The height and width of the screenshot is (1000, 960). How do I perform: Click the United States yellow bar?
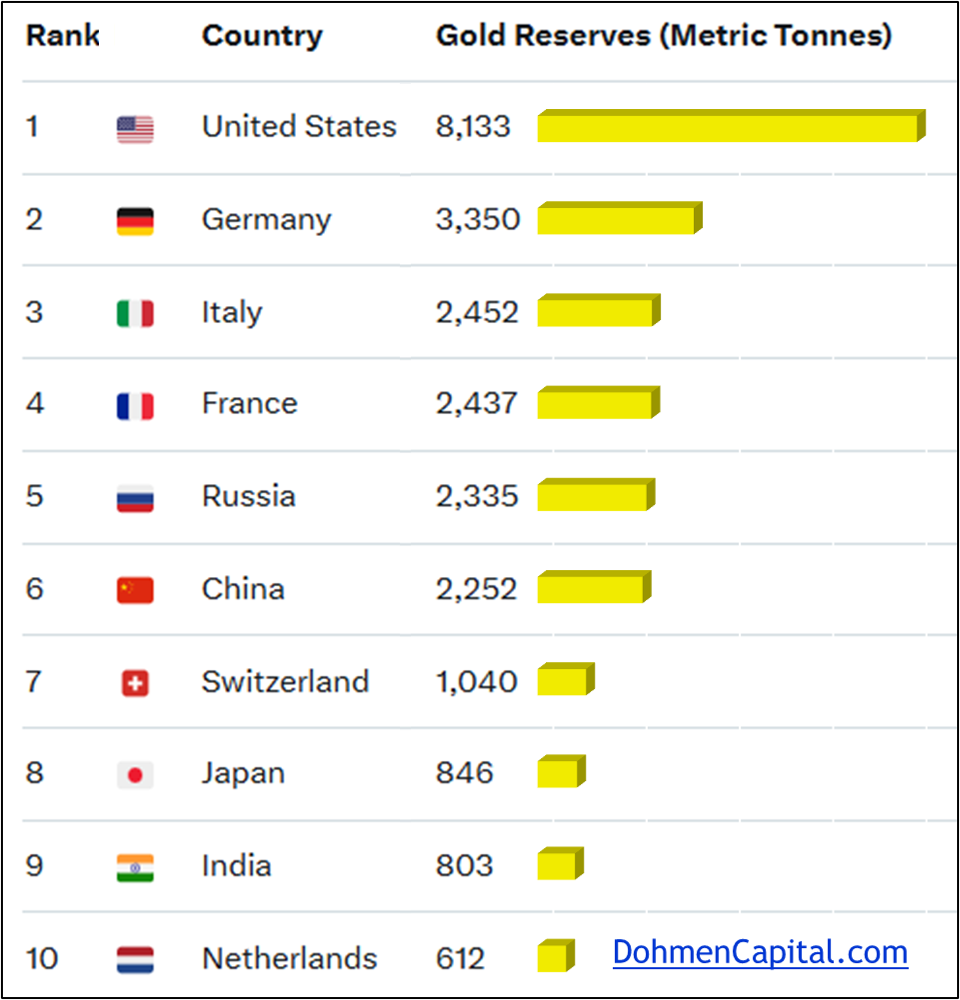coord(728,128)
